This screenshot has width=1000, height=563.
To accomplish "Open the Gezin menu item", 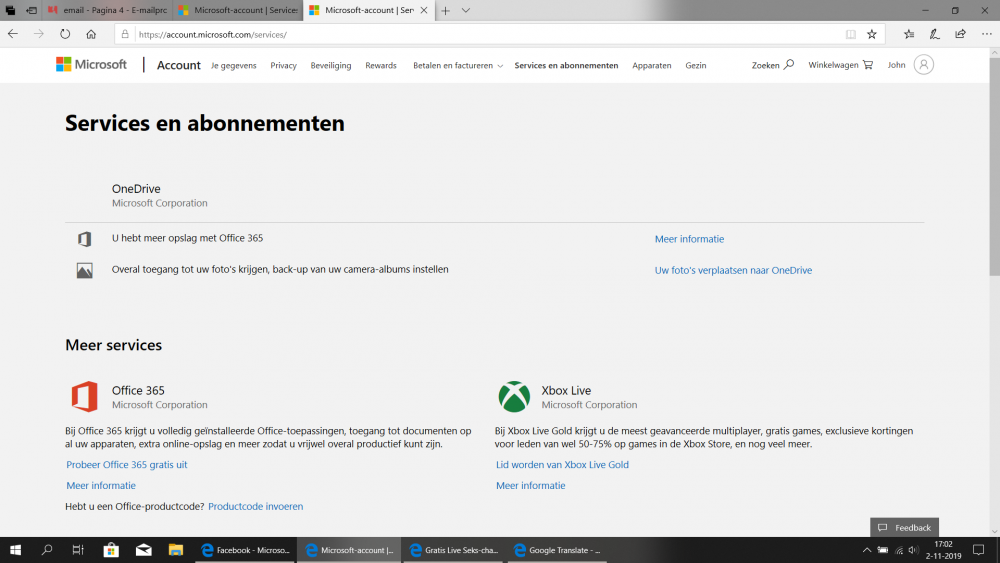I will pyautogui.click(x=696, y=66).
